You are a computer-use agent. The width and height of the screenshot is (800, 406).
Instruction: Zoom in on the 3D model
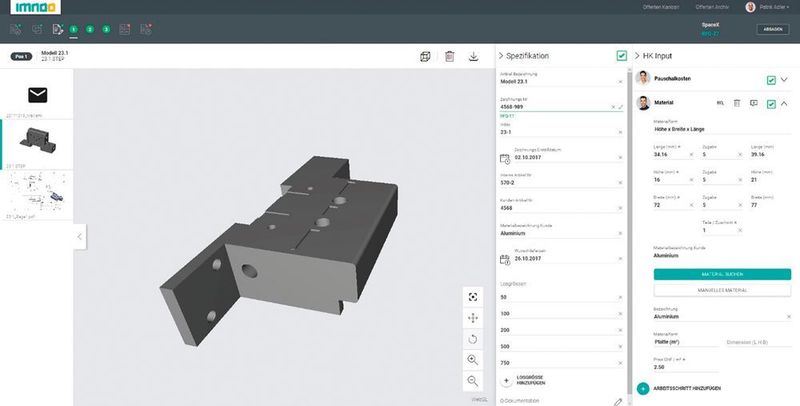(472, 360)
